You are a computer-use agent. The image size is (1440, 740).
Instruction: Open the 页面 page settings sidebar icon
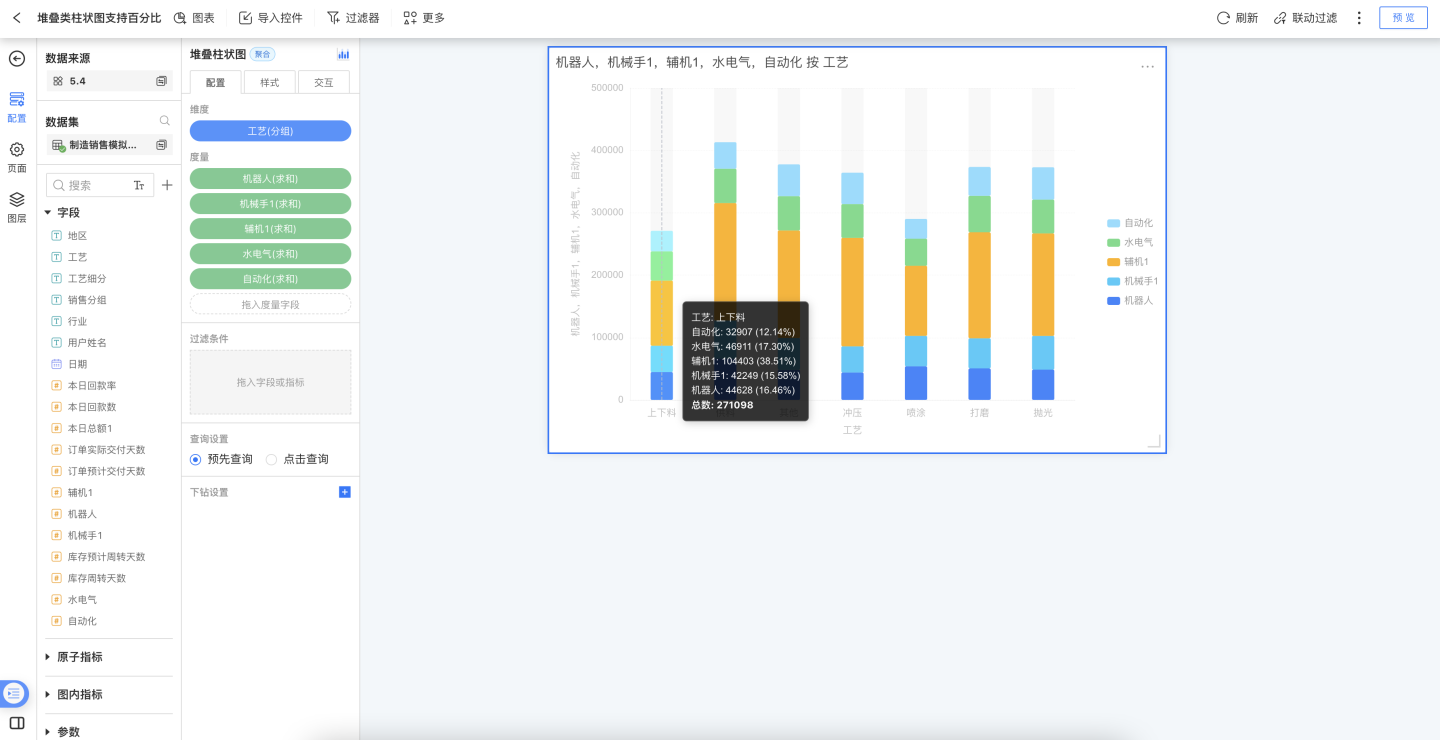coord(17,157)
